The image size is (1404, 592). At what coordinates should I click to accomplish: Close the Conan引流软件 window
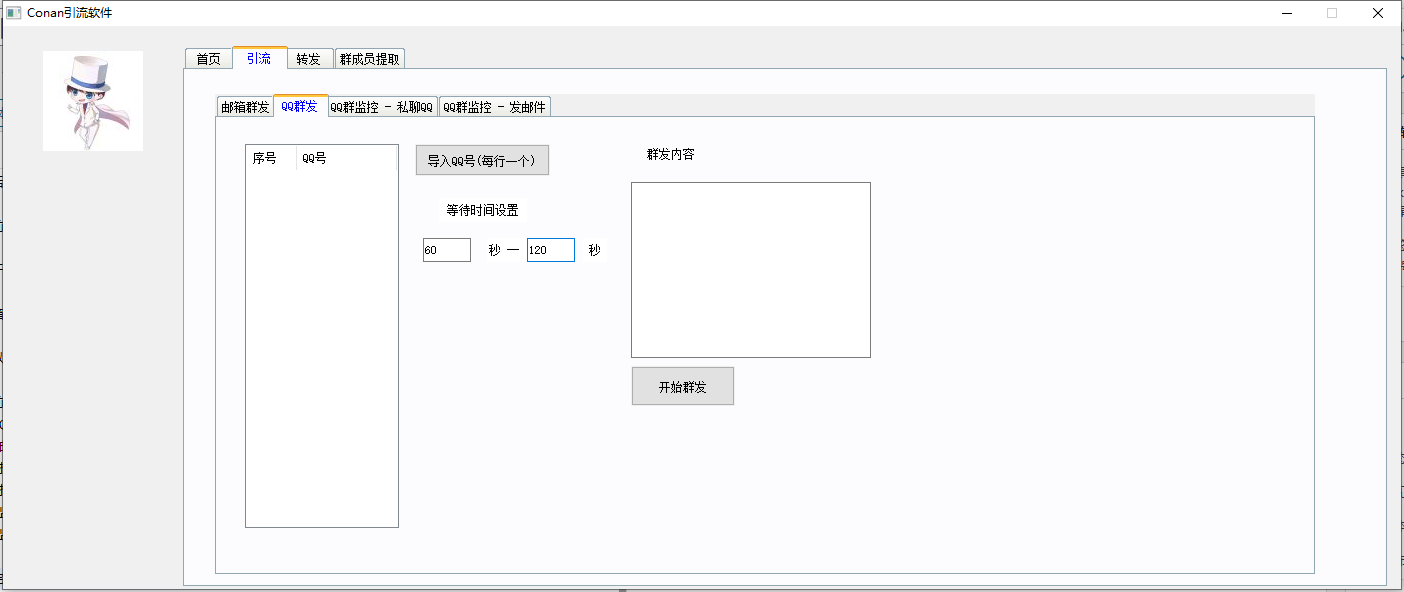point(1377,13)
